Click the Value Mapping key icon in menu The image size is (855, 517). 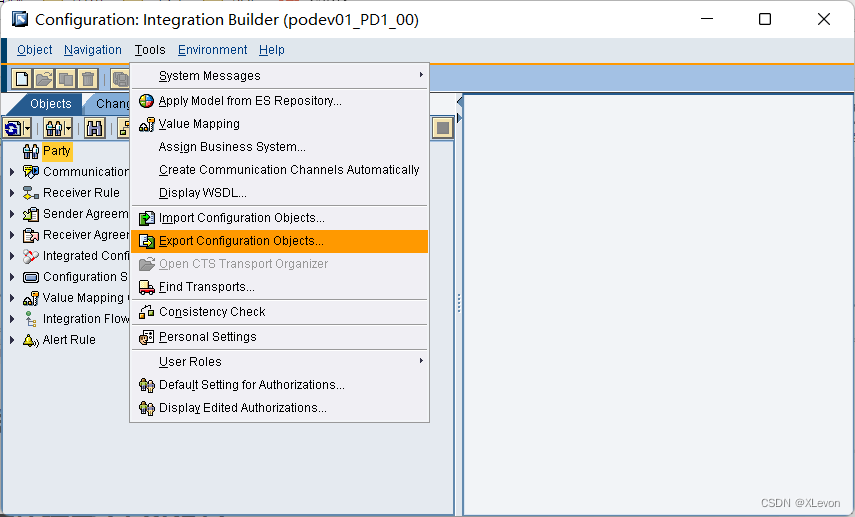(x=146, y=124)
